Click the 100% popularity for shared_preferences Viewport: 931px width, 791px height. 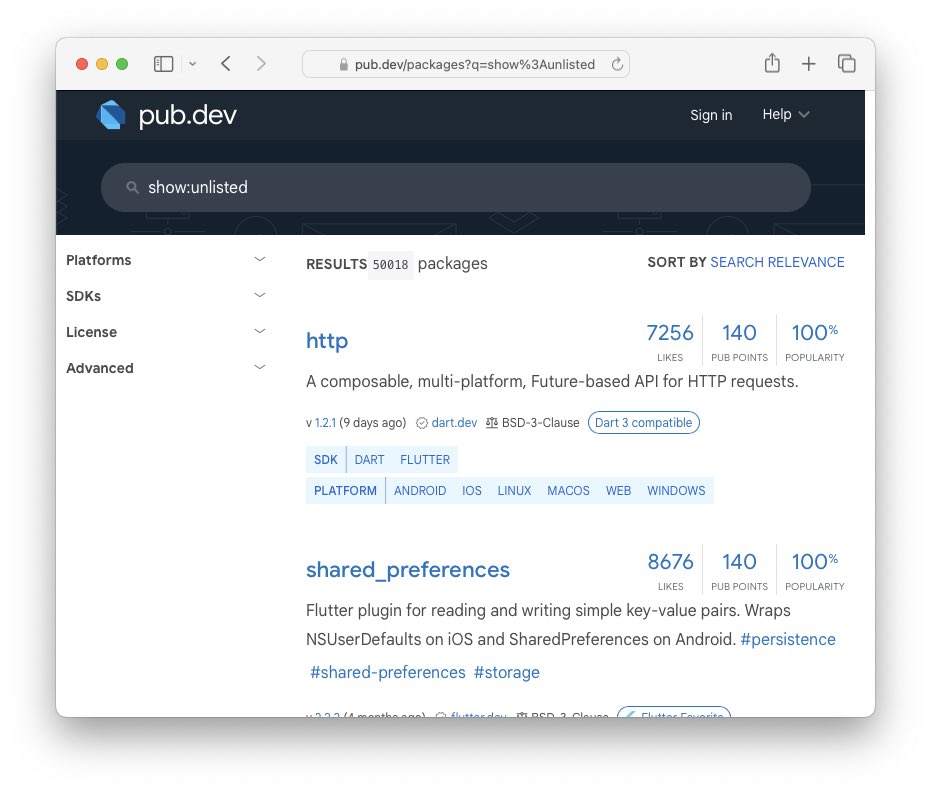pyautogui.click(x=815, y=562)
